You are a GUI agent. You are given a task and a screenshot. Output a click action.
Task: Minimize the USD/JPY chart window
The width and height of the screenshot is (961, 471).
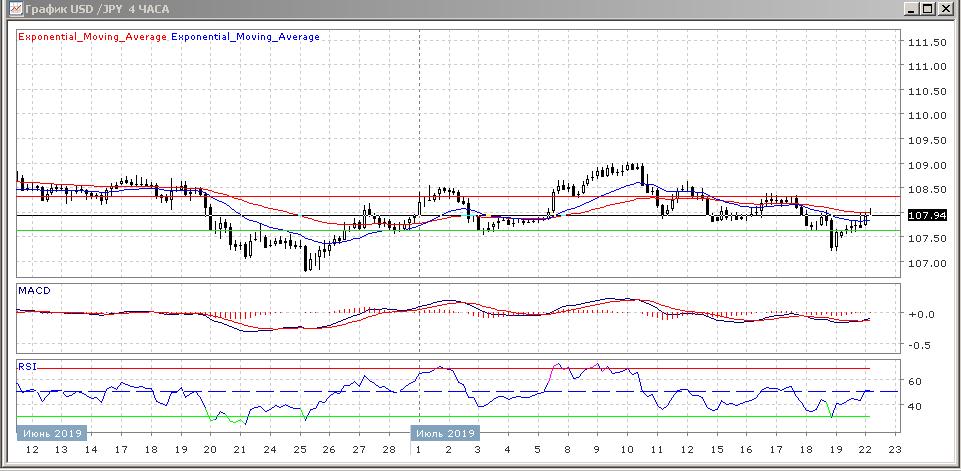913,9
